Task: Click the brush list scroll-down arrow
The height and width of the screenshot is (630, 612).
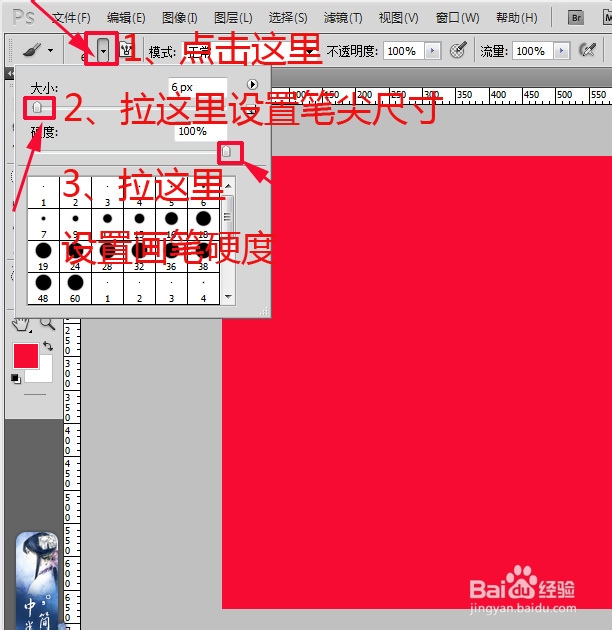Action: click(x=228, y=297)
